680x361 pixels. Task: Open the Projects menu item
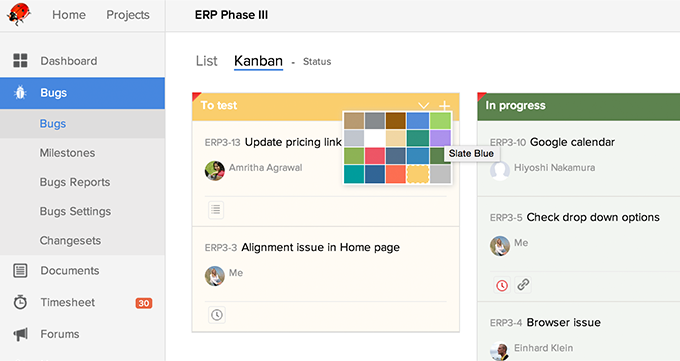128,15
